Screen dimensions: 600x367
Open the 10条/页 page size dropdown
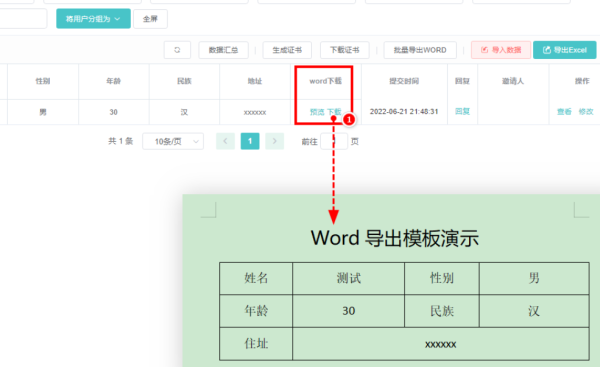coord(173,142)
